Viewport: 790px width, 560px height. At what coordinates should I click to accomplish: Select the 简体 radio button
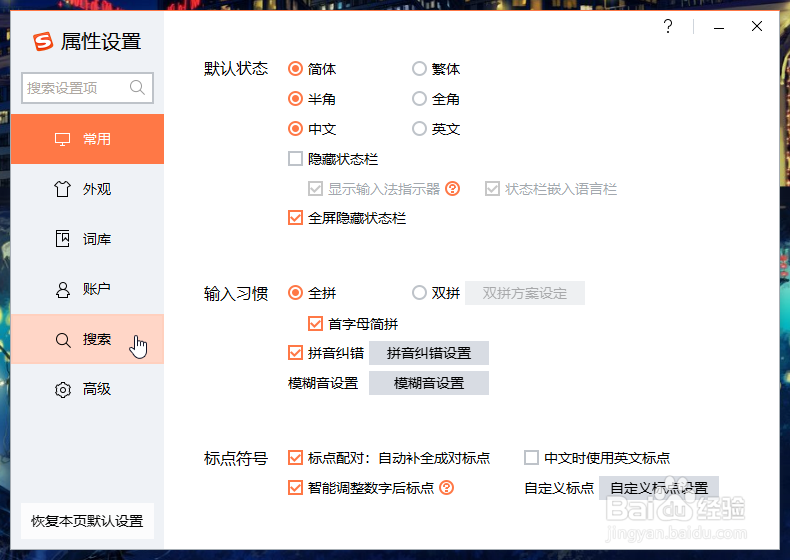pyautogui.click(x=295, y=69)
